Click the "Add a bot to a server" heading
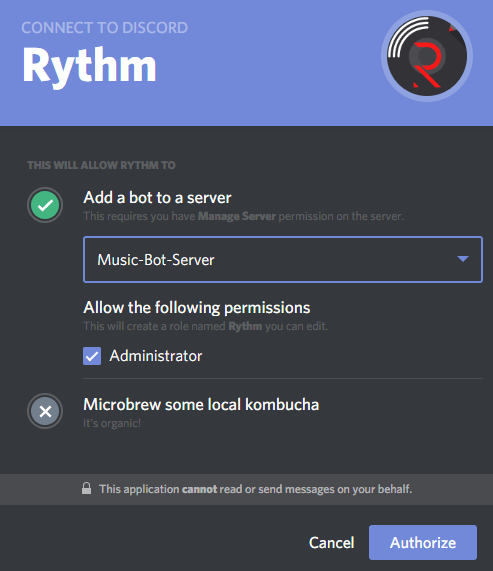The image size is (493, 571). [x=157, y=198]
